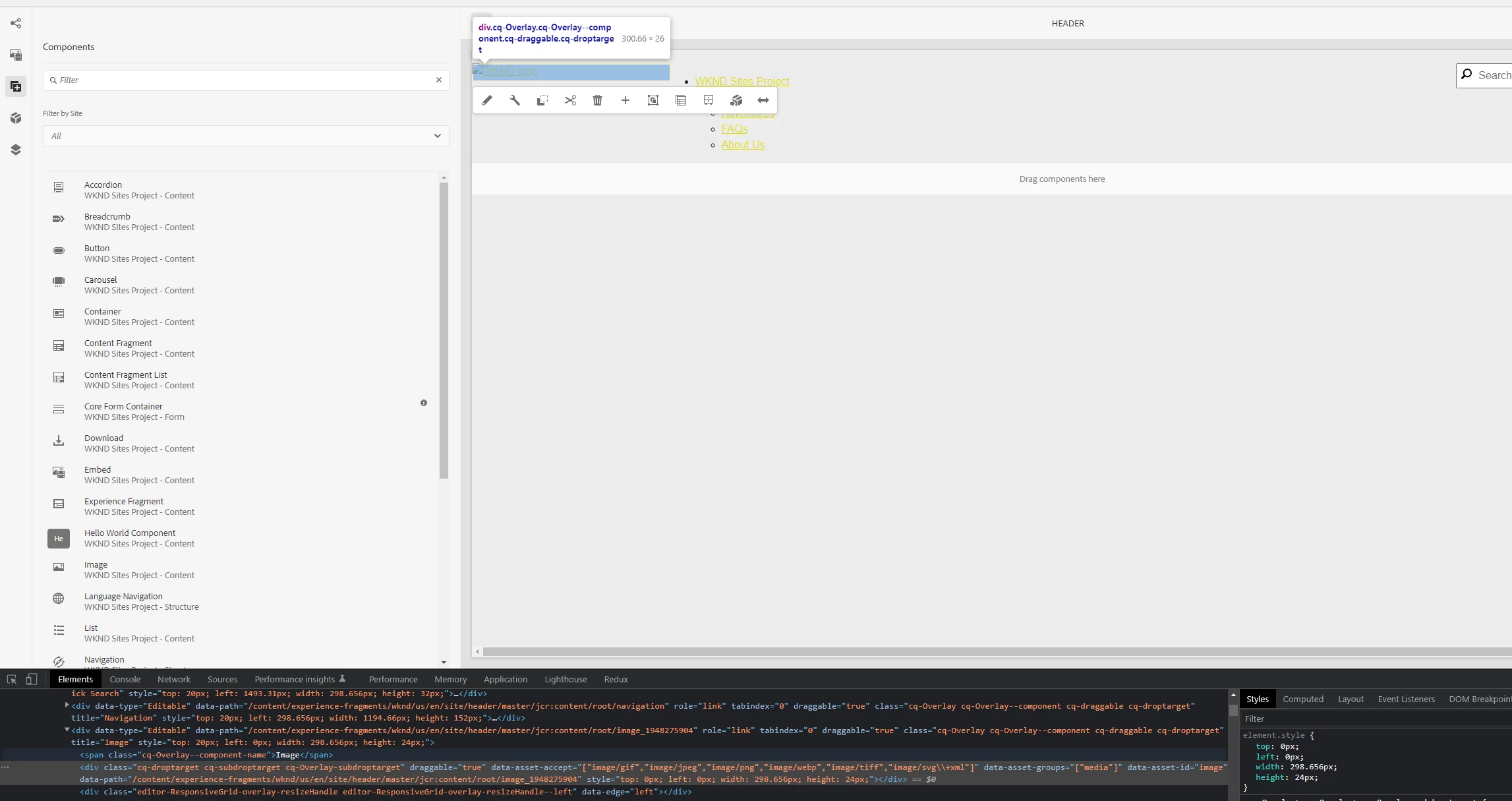Open Configure with the wrench icon
This screenshot has height=801, width=1512.
pyautogui.click(x=515, y=100)
